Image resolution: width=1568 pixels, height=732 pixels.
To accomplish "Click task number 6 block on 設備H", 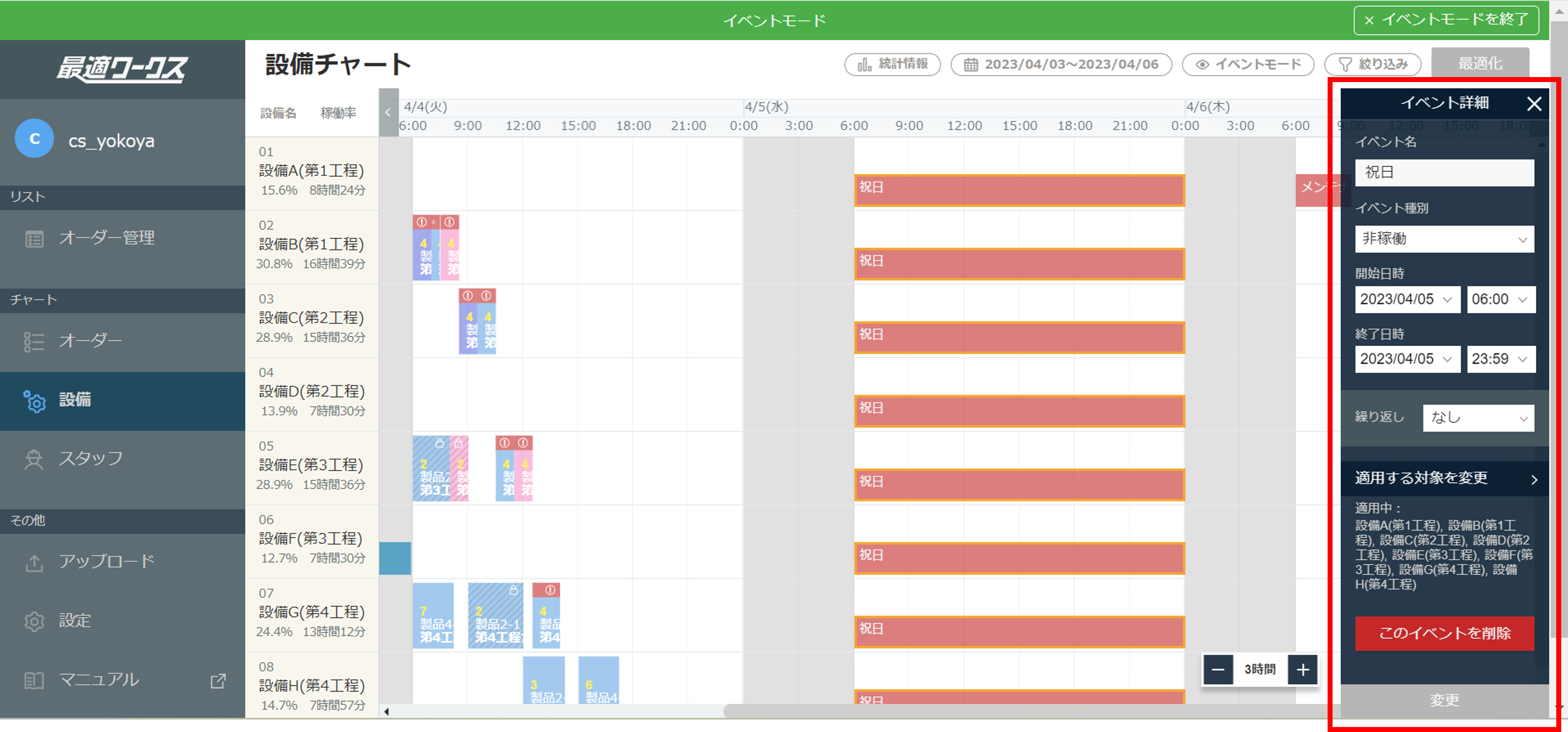I will (599, 680).
